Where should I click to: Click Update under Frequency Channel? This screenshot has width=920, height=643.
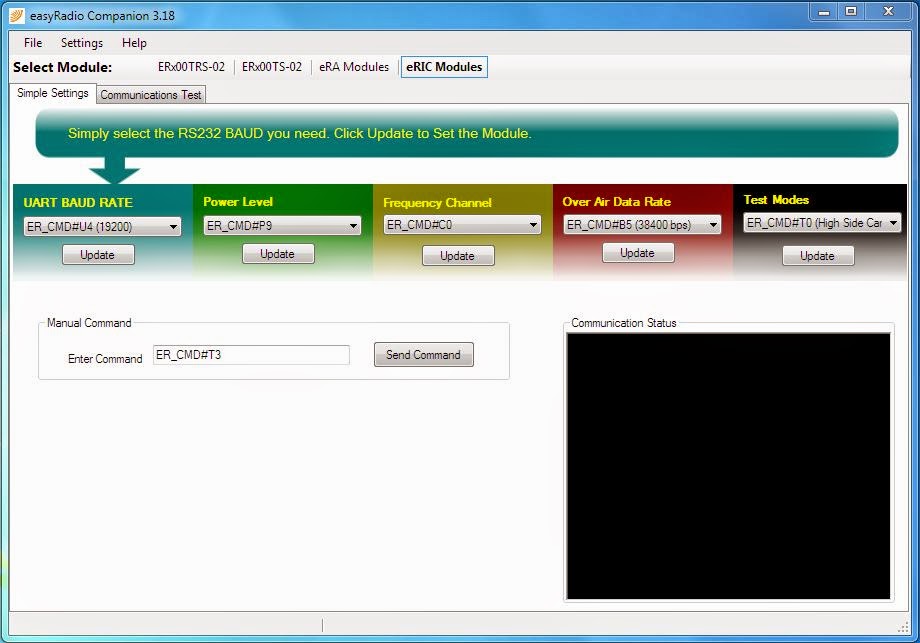click(458, 256)
